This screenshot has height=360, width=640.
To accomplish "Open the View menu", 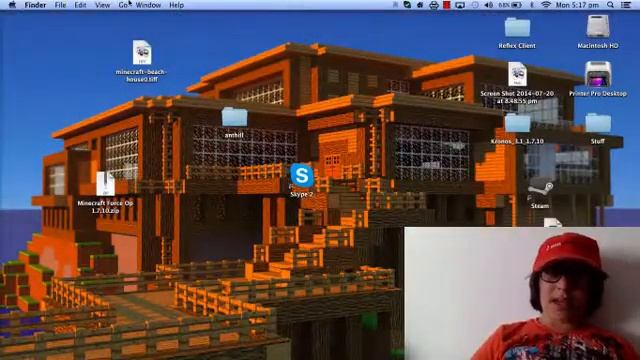I will tap(102, 5).
